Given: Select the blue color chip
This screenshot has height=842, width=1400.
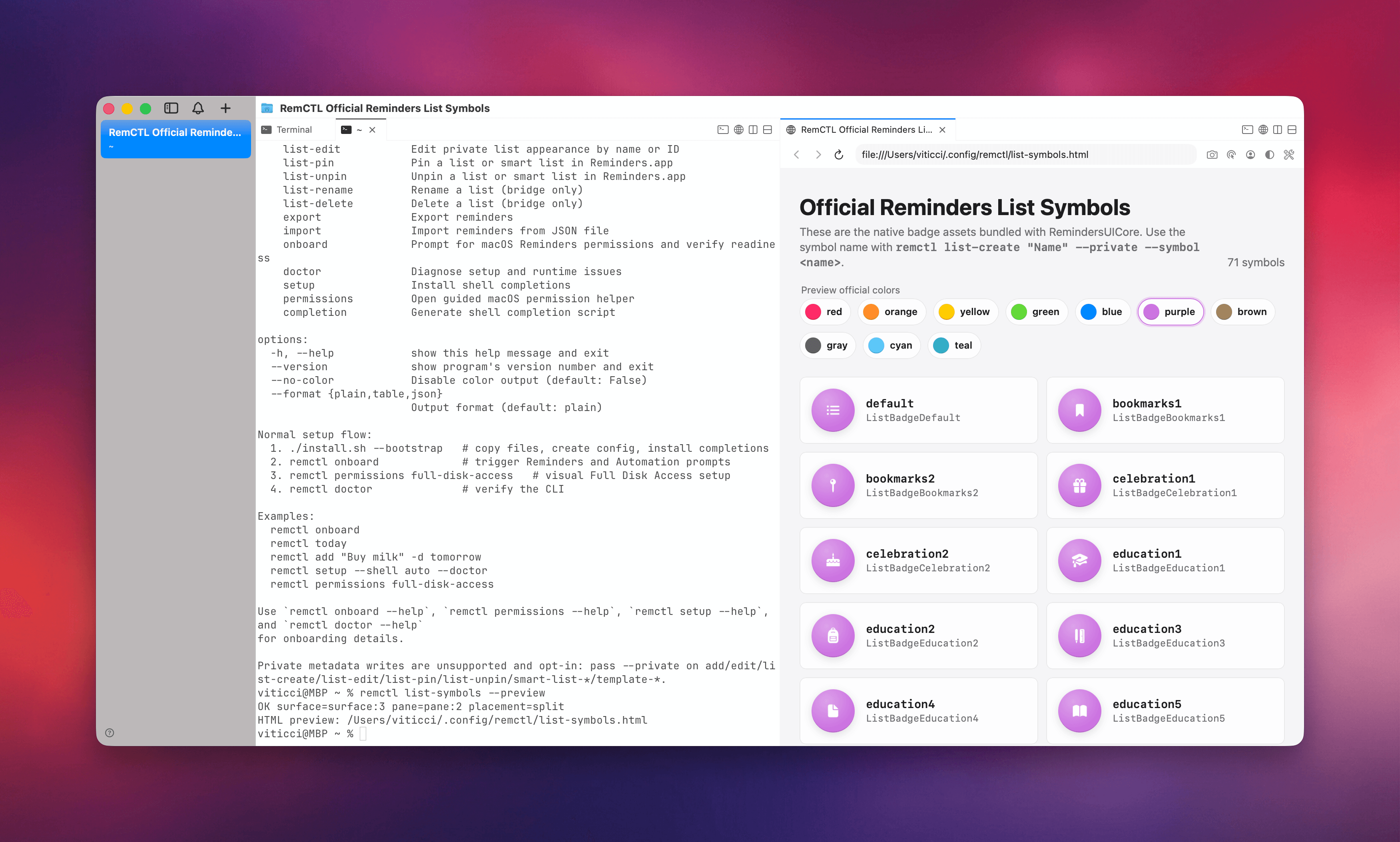Looking at the screenshot, I should pyautogui.click(x=1102, y=312).
